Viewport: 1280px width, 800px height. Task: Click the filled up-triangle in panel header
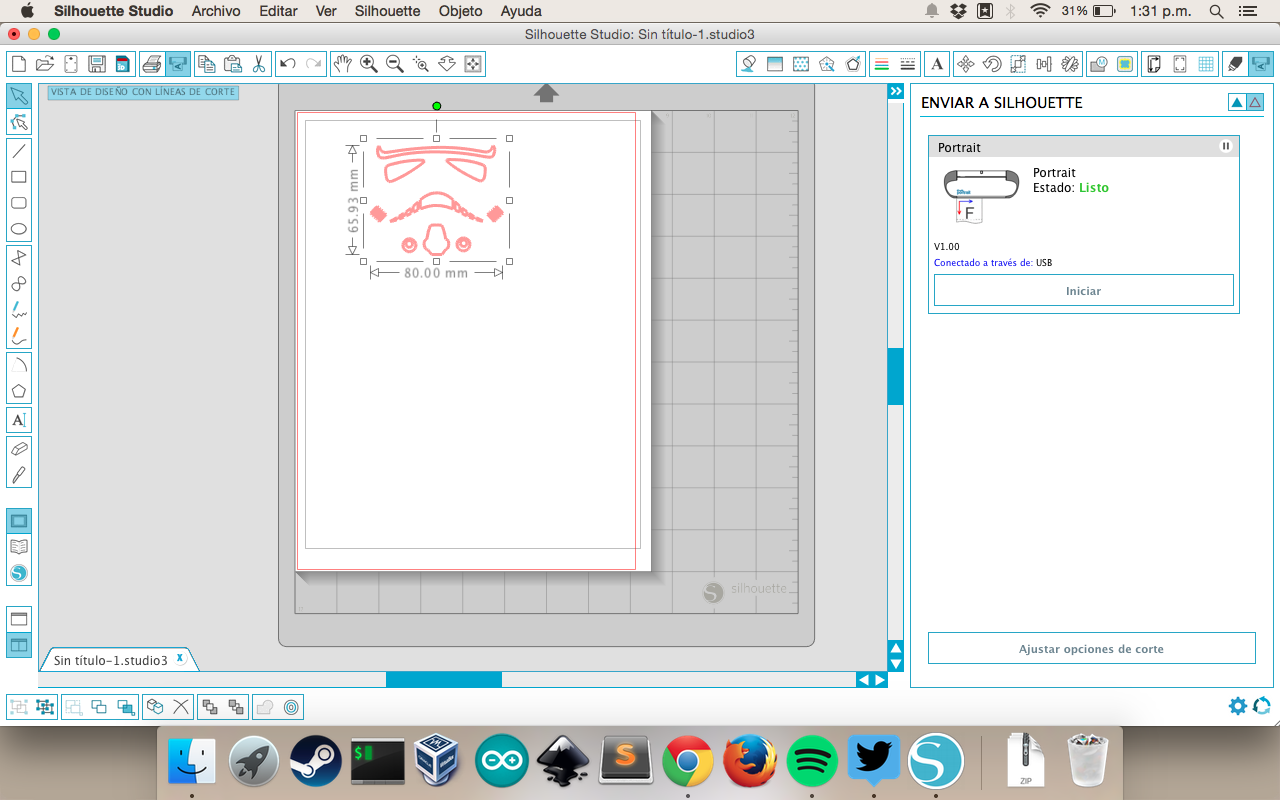[x=1237, y=102]
